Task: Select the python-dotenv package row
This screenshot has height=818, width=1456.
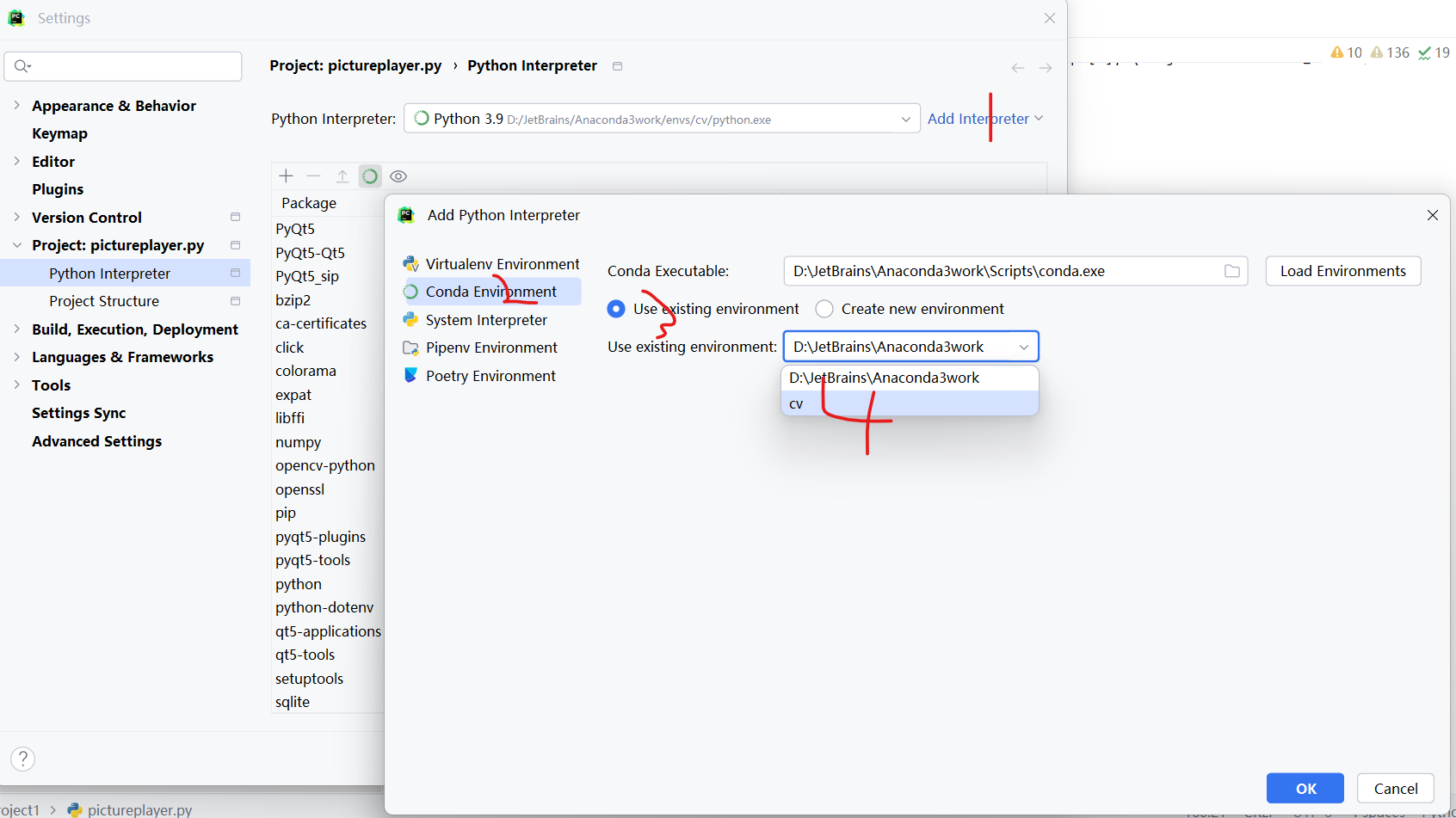Action: coord(324,607)
